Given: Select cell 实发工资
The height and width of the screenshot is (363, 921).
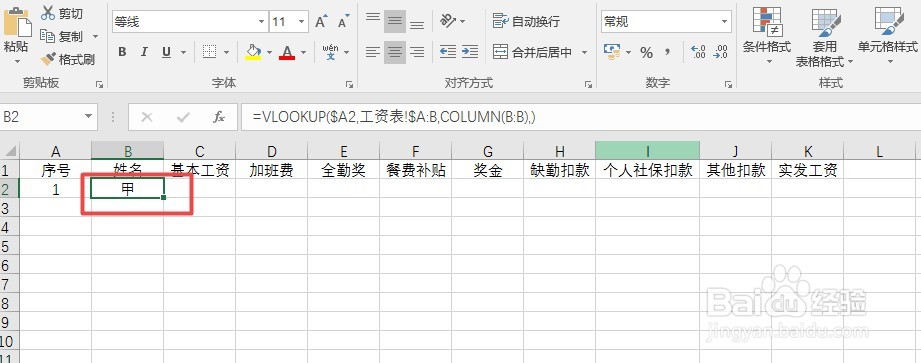Looking at the screenshot, I should 808,170.
